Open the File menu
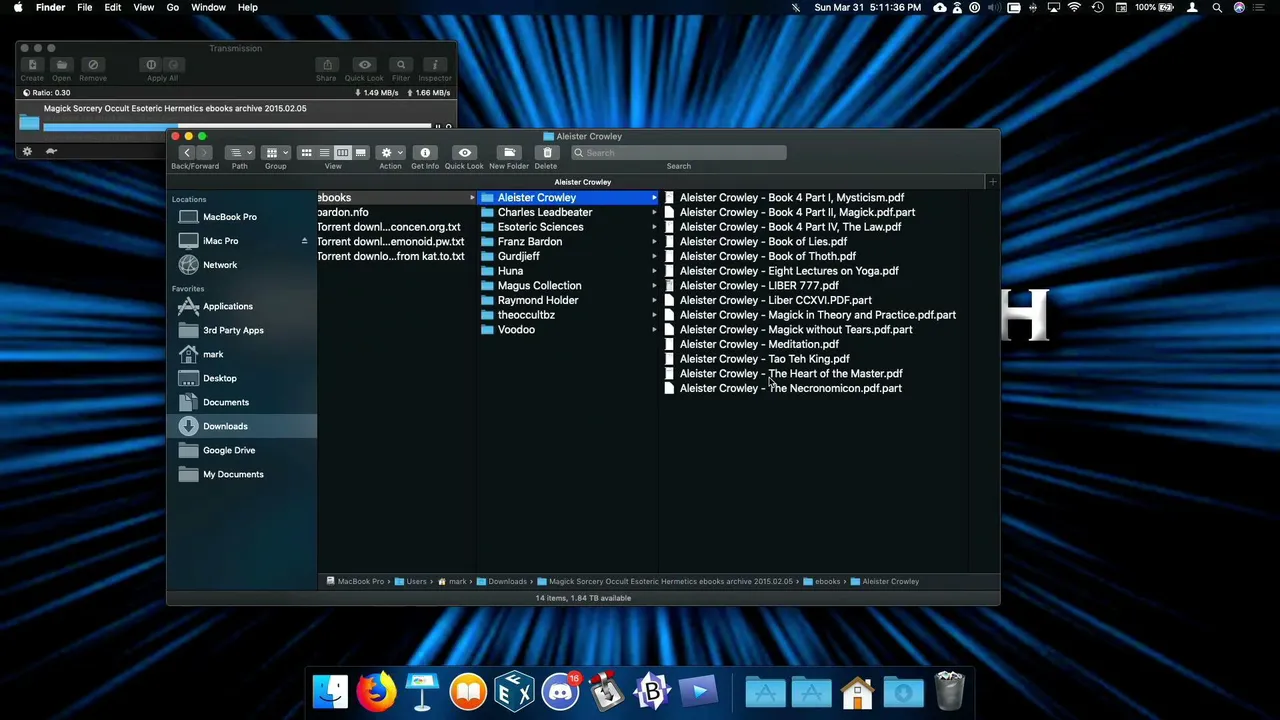 [x=85, y=7]
